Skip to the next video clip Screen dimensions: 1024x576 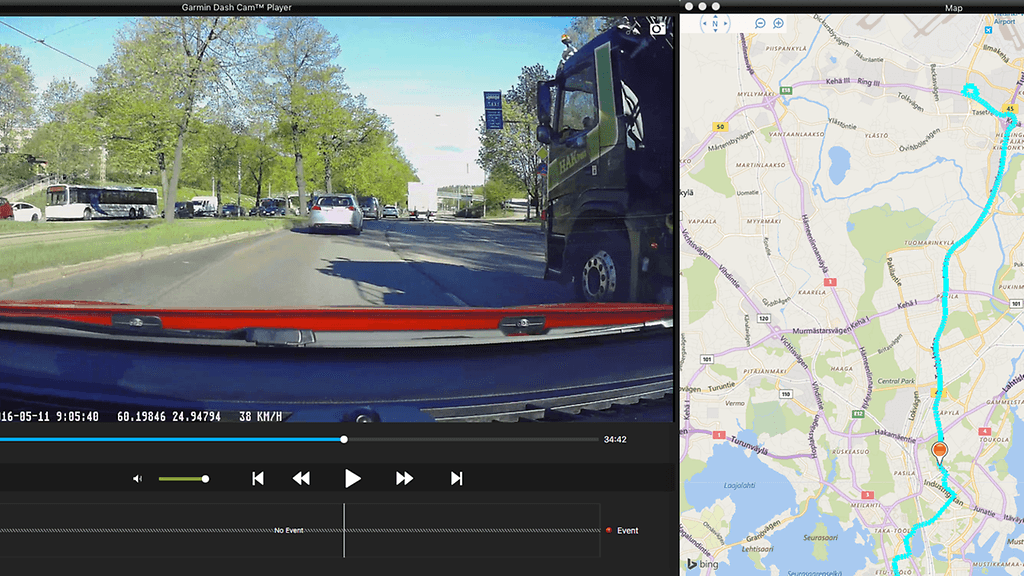click(x=456, y=479)
